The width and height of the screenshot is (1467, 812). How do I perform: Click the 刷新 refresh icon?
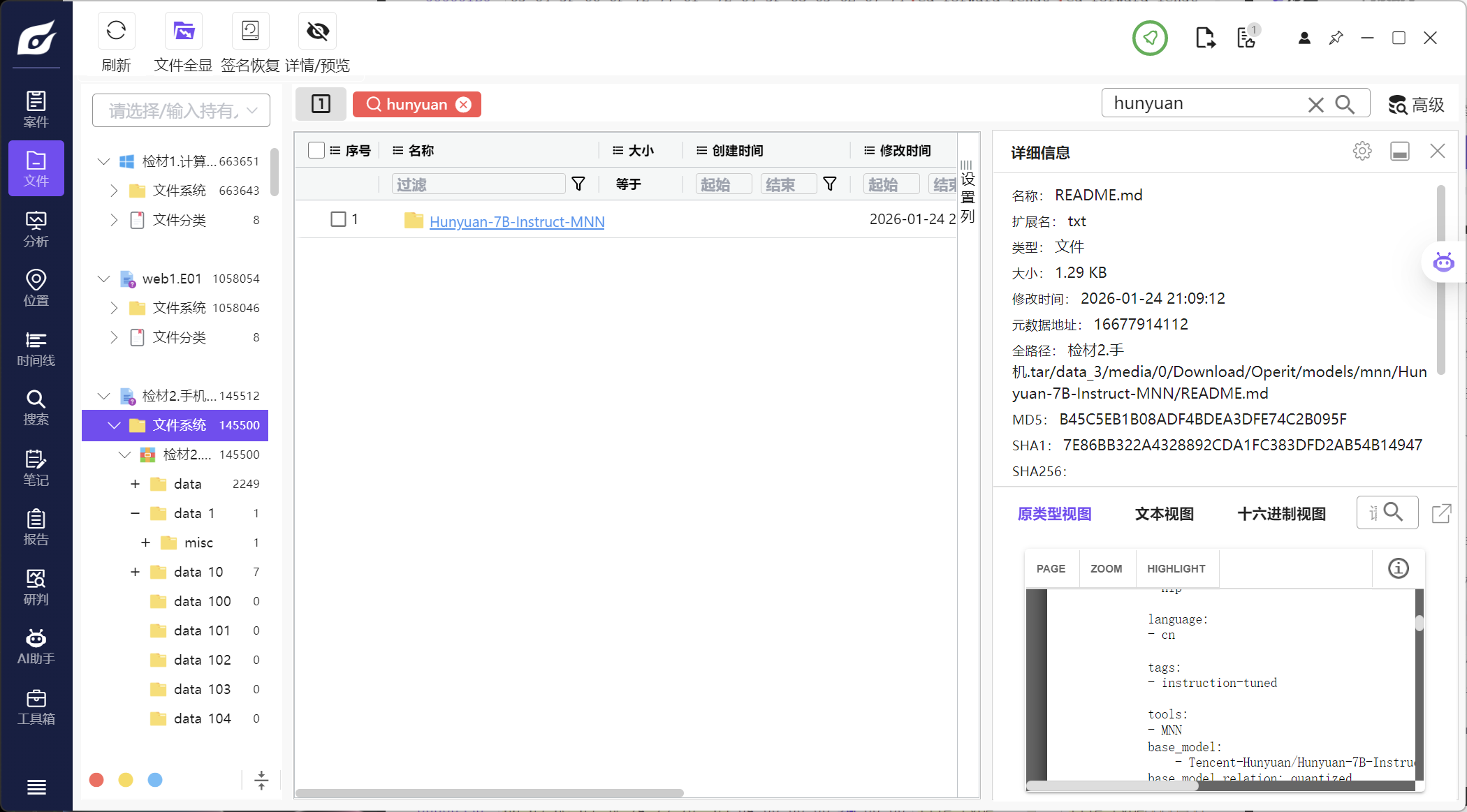coord(116,31)
